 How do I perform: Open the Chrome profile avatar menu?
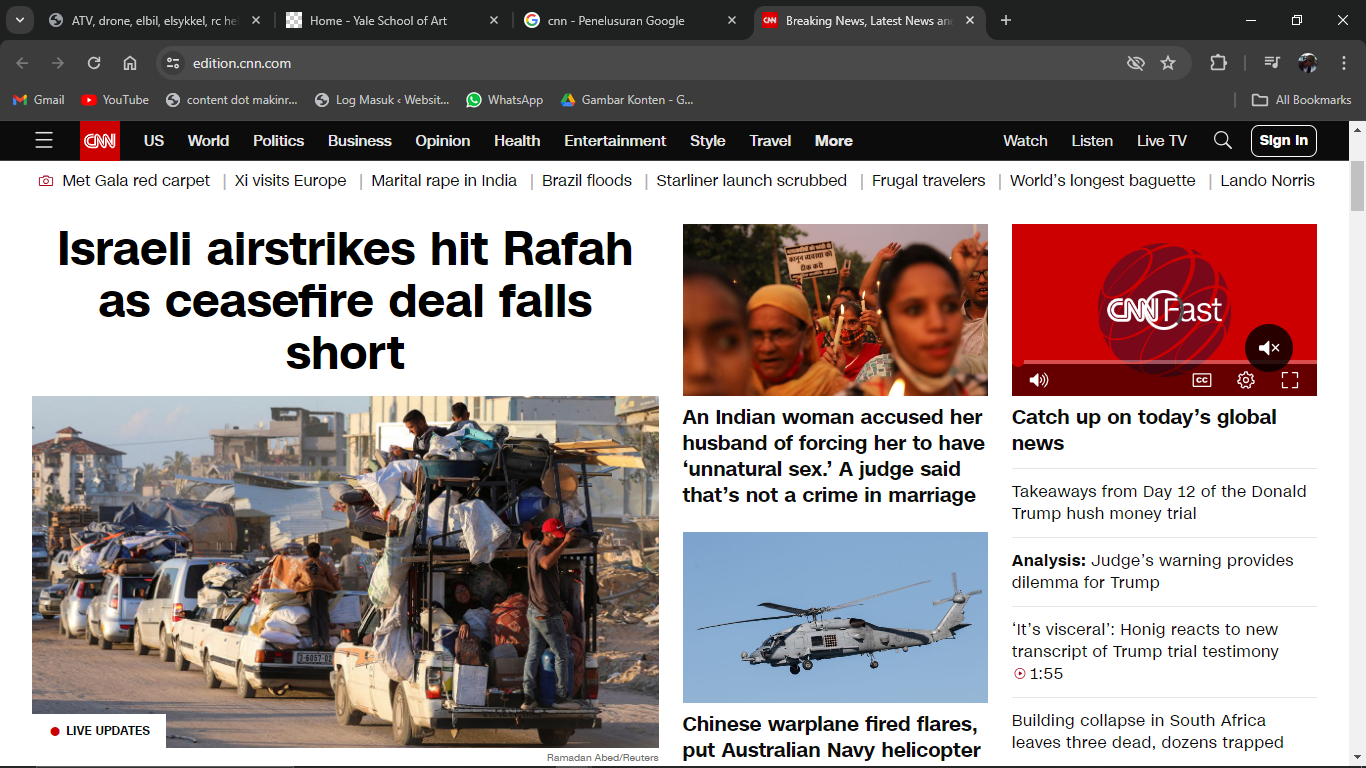coord(1307,62)
